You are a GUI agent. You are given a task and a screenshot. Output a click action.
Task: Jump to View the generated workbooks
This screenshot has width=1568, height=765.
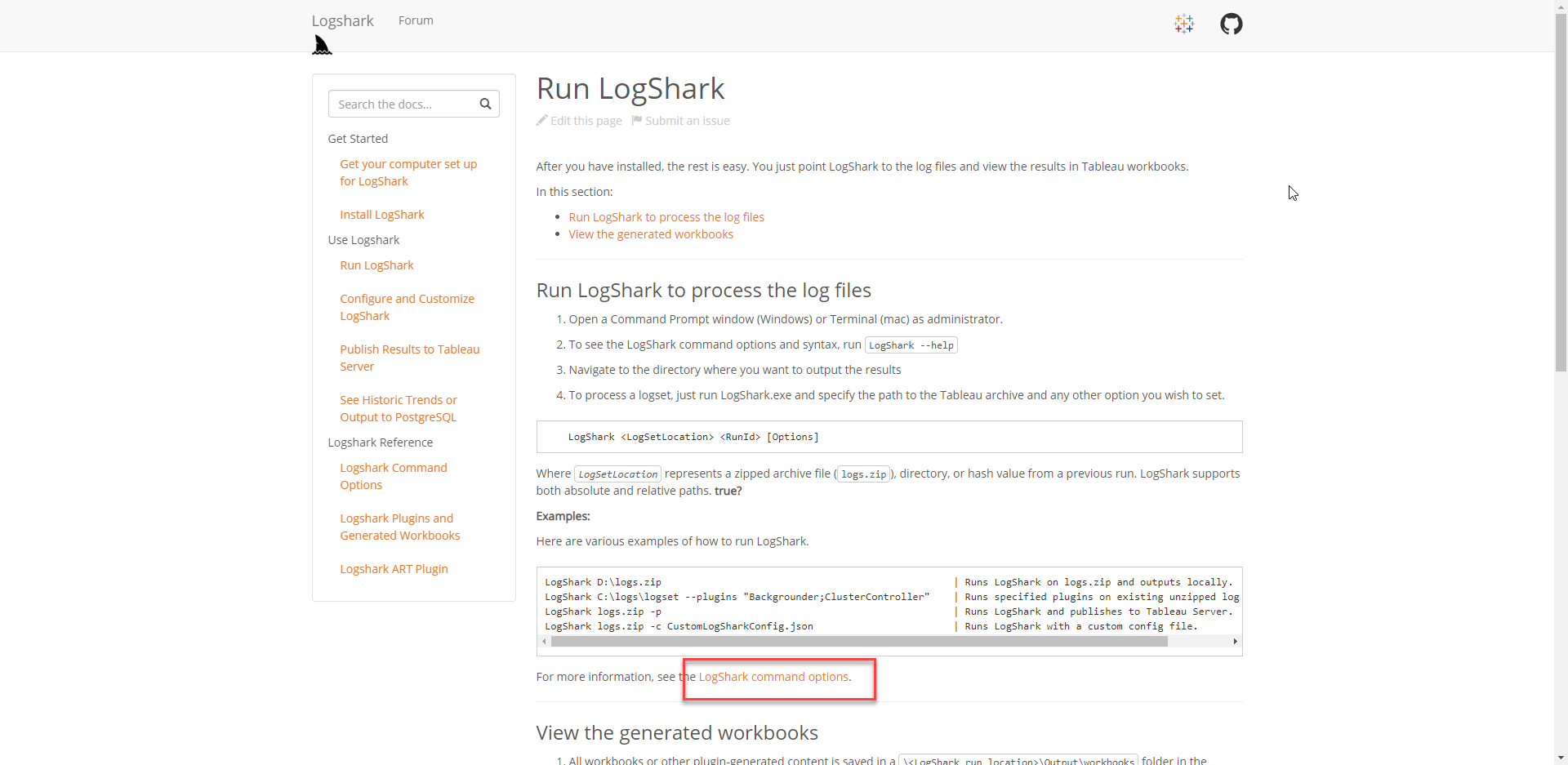pos(651,234)
